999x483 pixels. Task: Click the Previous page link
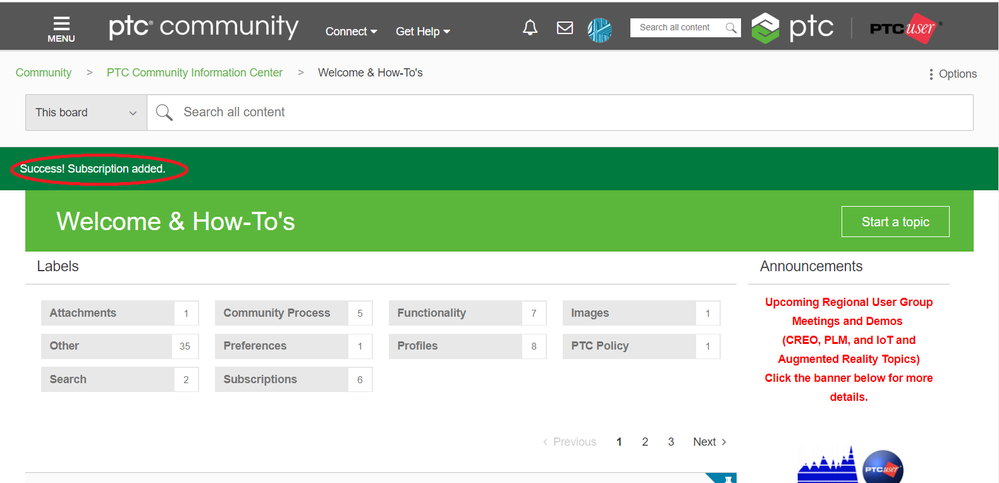click(570, 442)
